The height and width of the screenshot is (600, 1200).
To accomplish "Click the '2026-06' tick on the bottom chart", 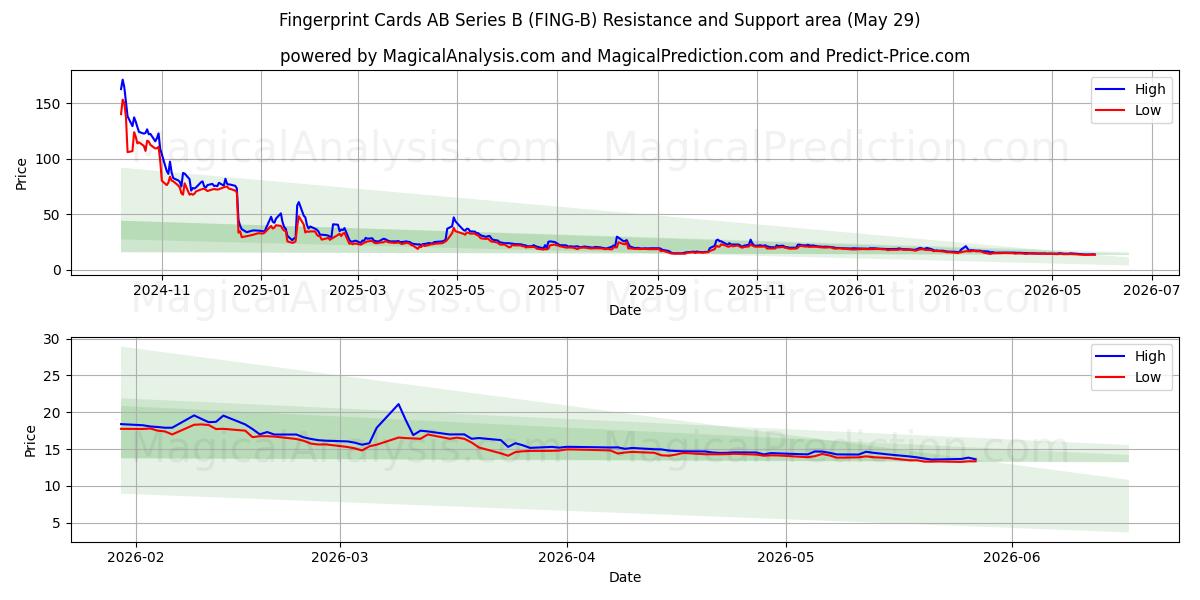I will 1013,557.
